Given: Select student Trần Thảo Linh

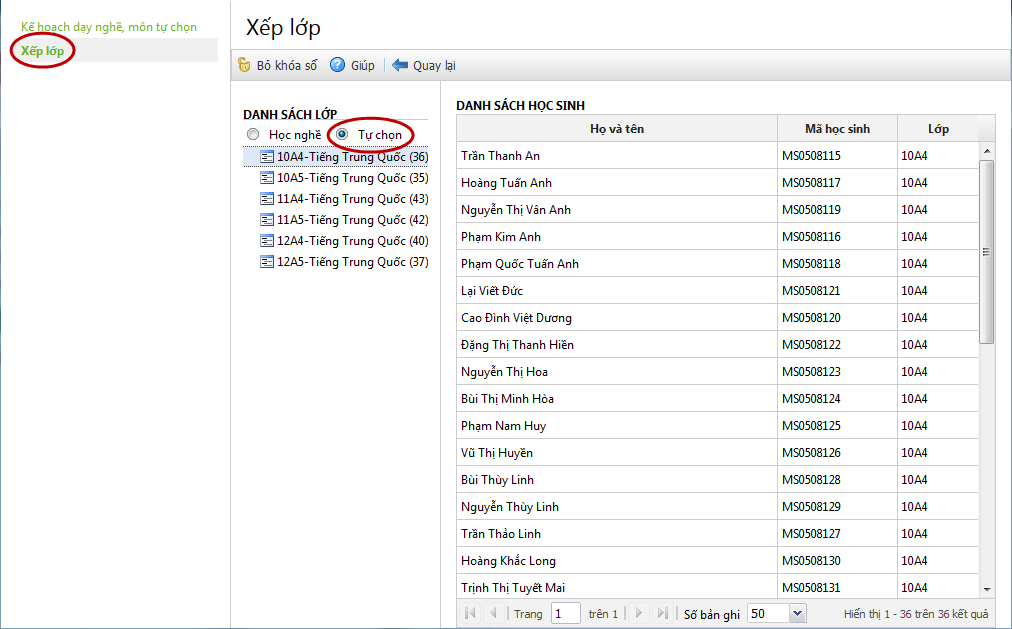Looking at the screenshot, I should pyautogui.click(x=501, y=534).
